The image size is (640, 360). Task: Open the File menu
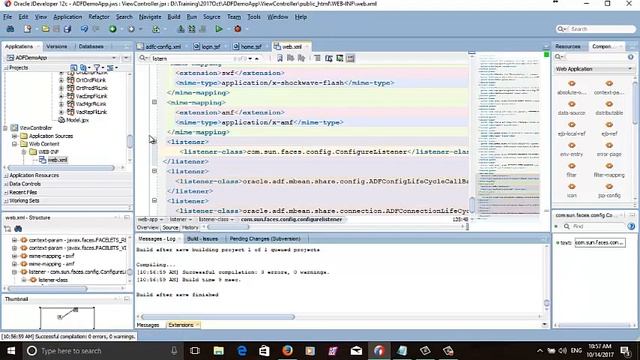coord(7,17)
